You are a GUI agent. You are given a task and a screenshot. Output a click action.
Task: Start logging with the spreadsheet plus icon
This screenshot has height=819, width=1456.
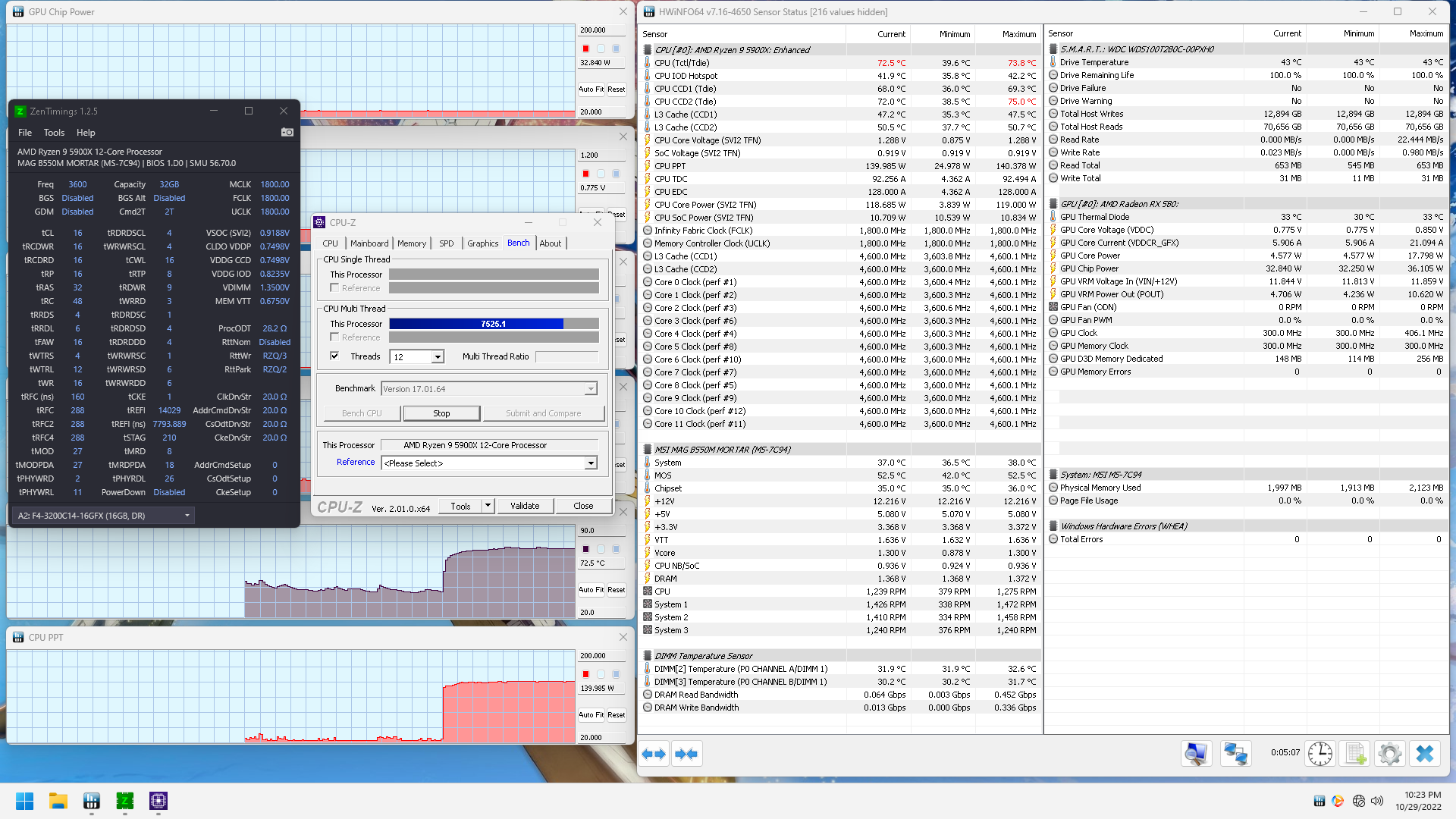(1355, 754)
